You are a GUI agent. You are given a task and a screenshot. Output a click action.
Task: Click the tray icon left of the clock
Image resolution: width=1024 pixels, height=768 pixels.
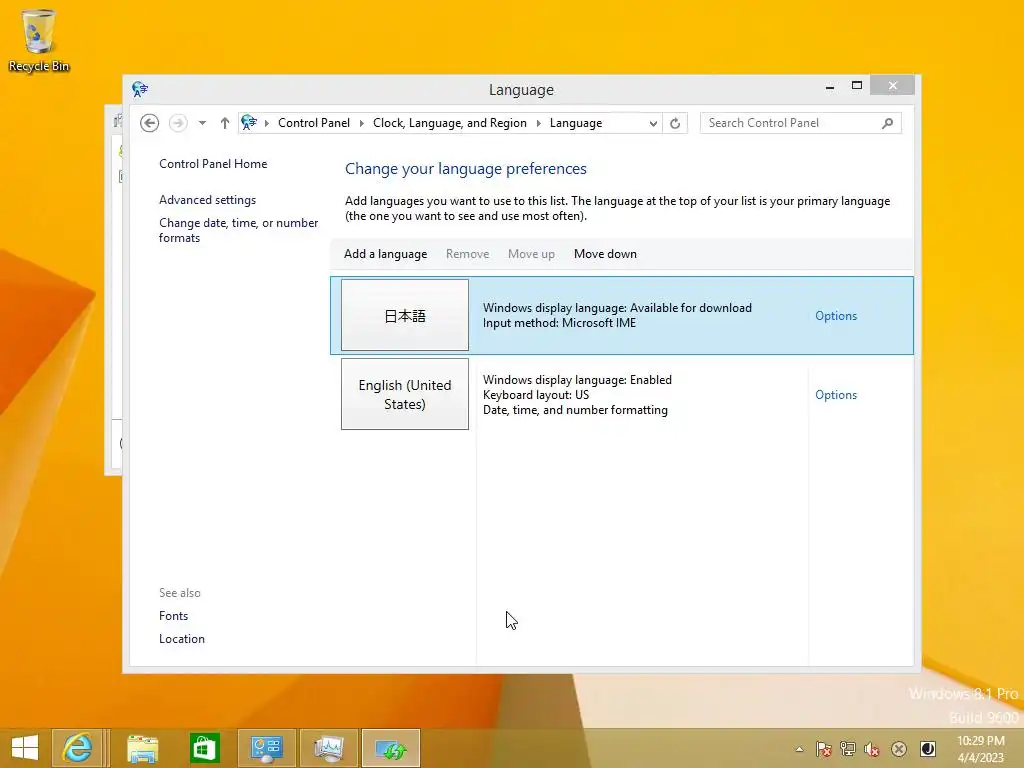click(927, 749)
